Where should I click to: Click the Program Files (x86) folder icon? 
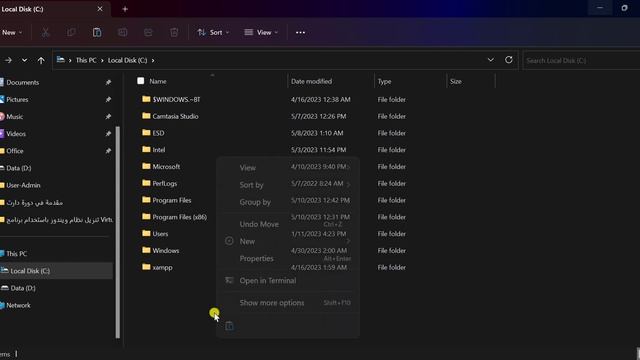coord(146,217)
